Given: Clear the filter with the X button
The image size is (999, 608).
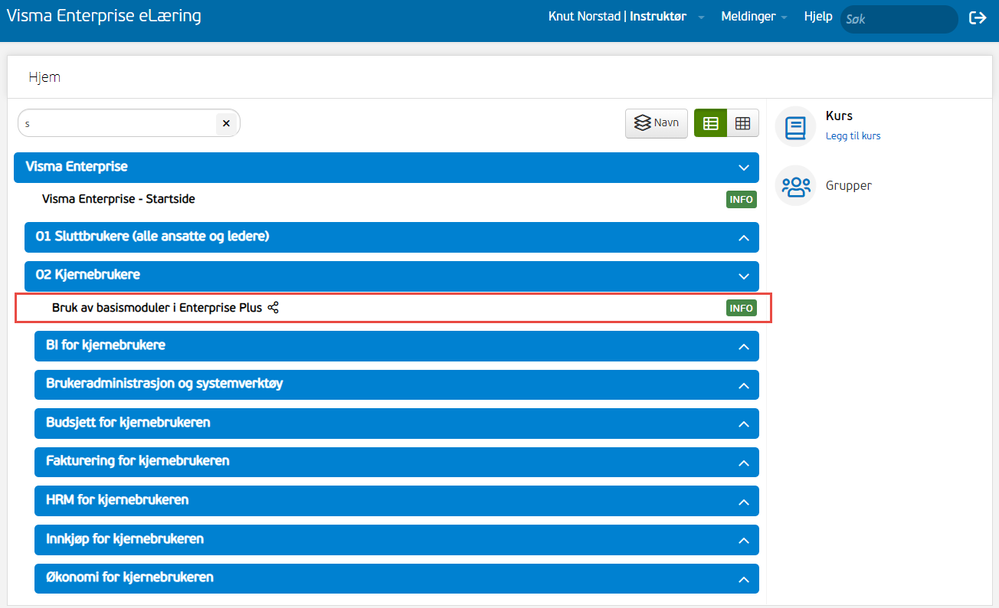Looking at the screenshot, I should pyautogui.click(x=226, y=124).
